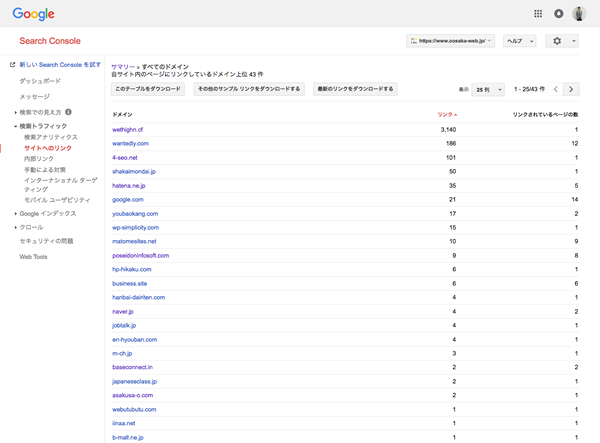This screenshot has height=443, width=600.
Task: Go to the previous results page arrow
Action: tap(556, 89)
